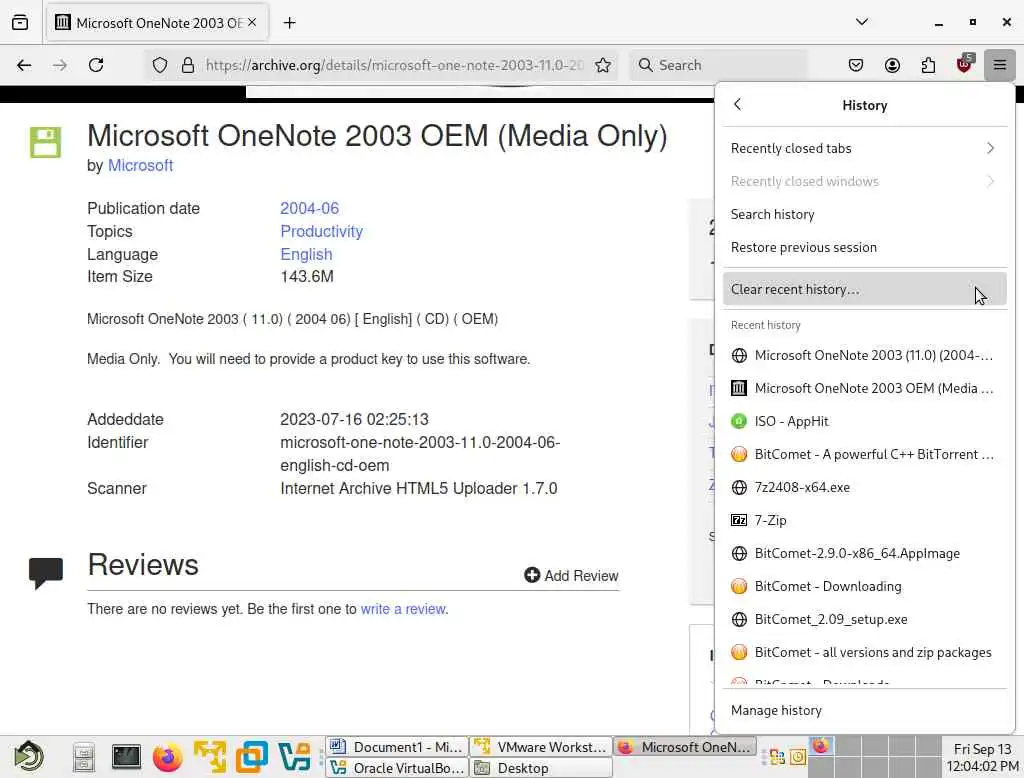This screenshot has width=1024, height=778.
Task: Go back to previous page
Action: (24, 65)
